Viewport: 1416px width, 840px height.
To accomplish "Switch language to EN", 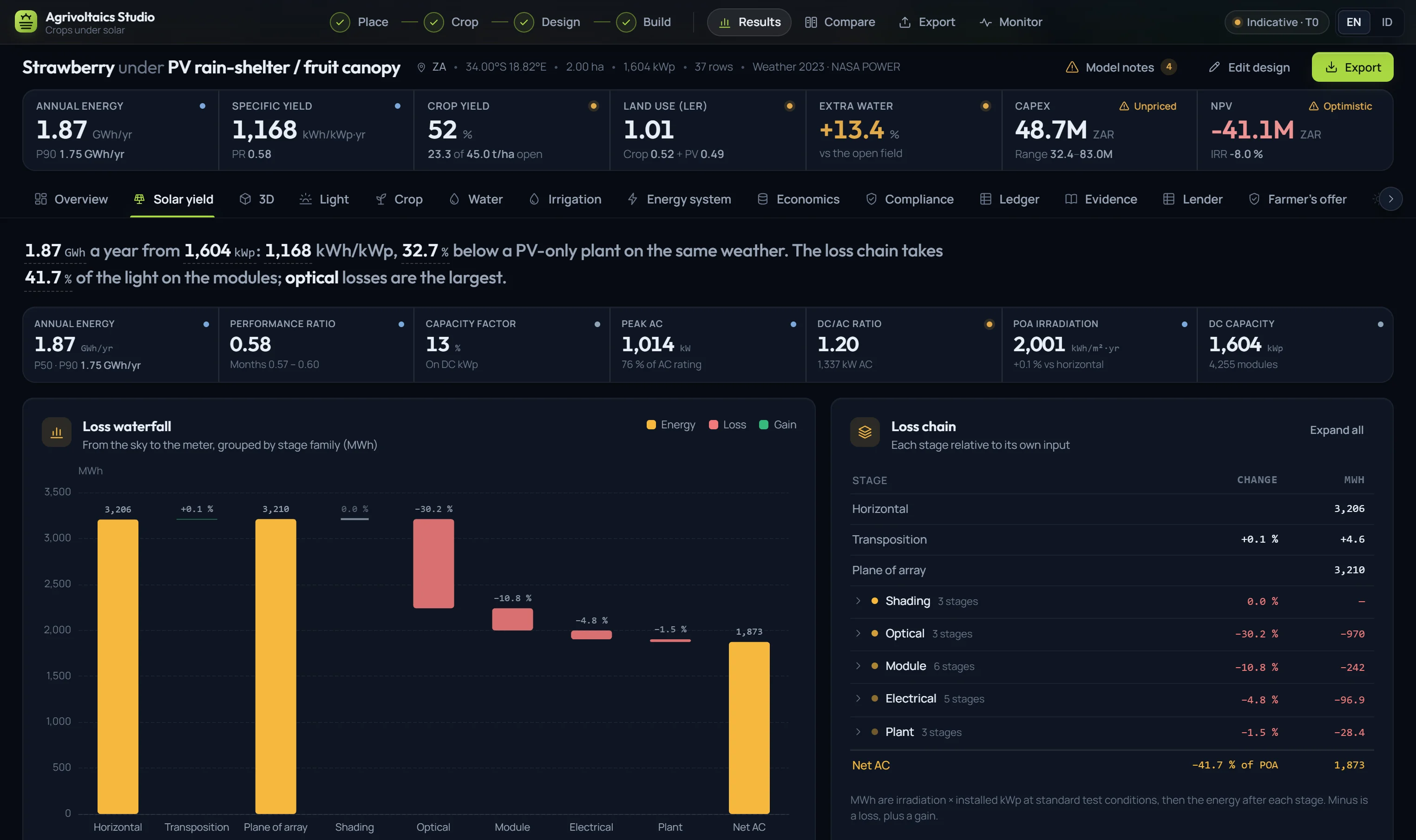I will 1353,22.
